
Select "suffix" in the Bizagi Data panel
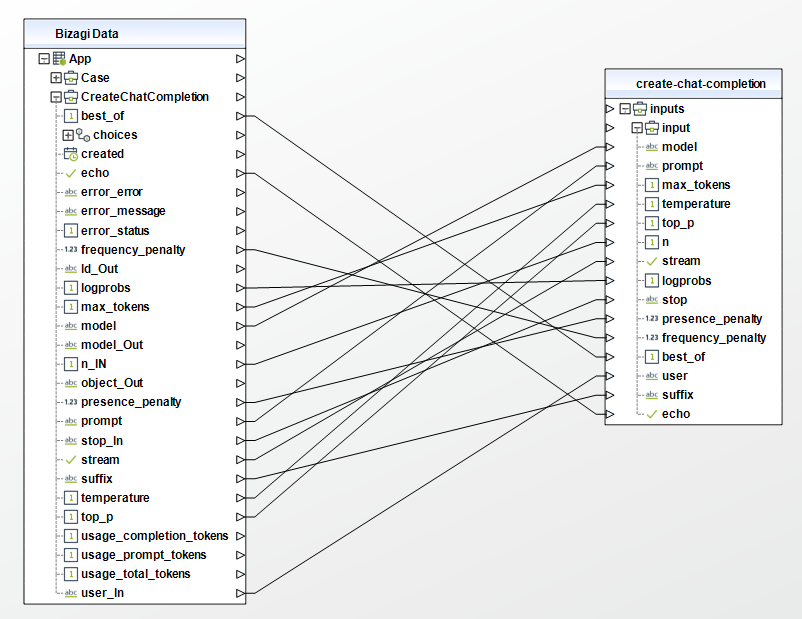click(97, 479)
